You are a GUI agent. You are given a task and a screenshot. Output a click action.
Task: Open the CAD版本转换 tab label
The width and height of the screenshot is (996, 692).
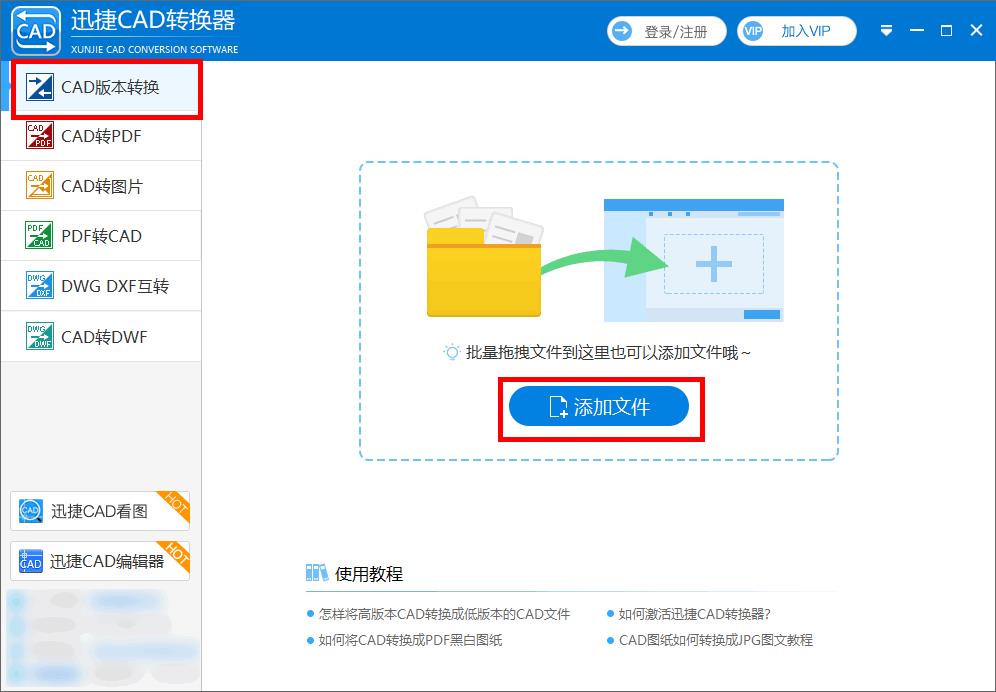[110, 87]
